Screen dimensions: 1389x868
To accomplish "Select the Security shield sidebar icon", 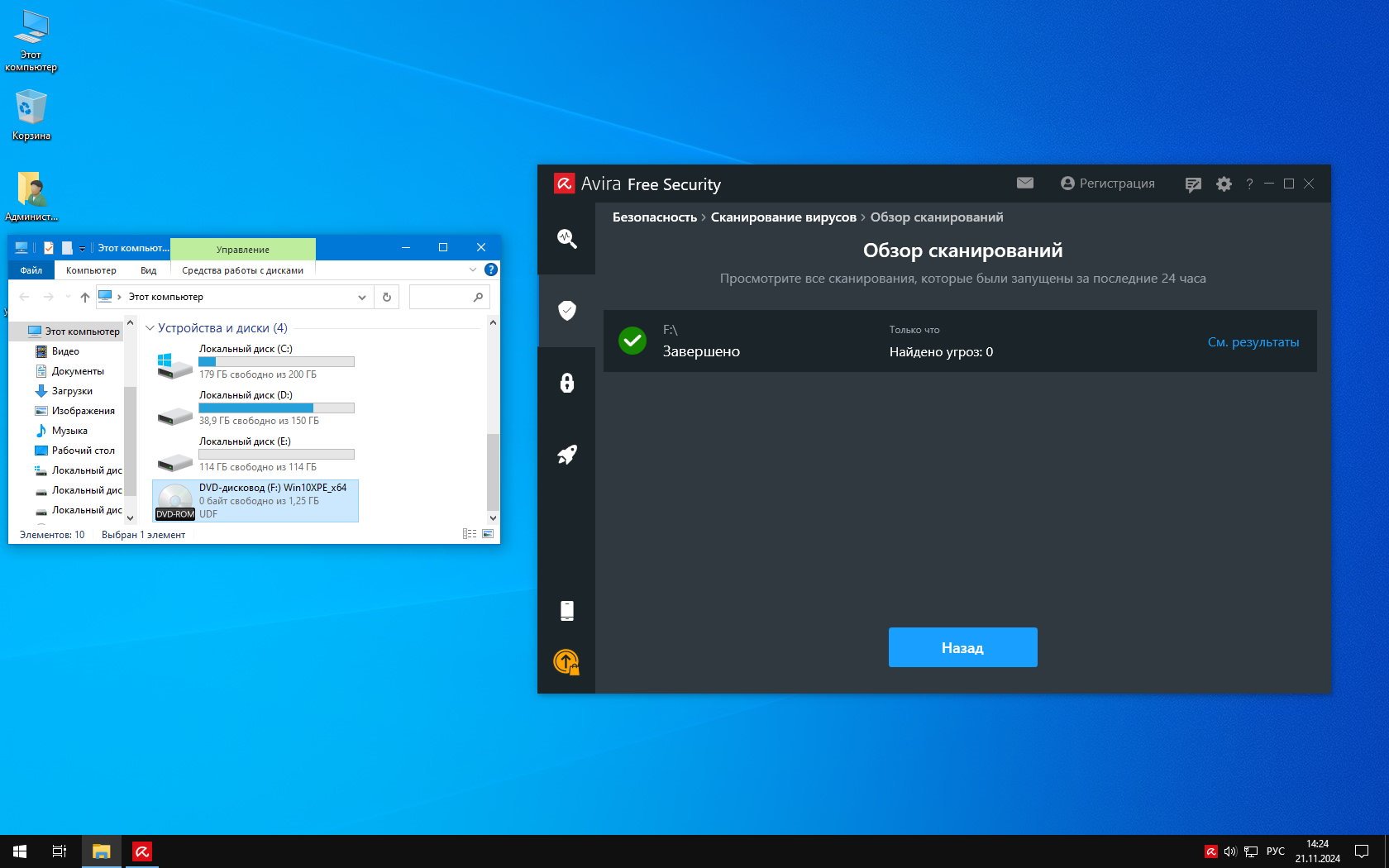I will [566, 311].
